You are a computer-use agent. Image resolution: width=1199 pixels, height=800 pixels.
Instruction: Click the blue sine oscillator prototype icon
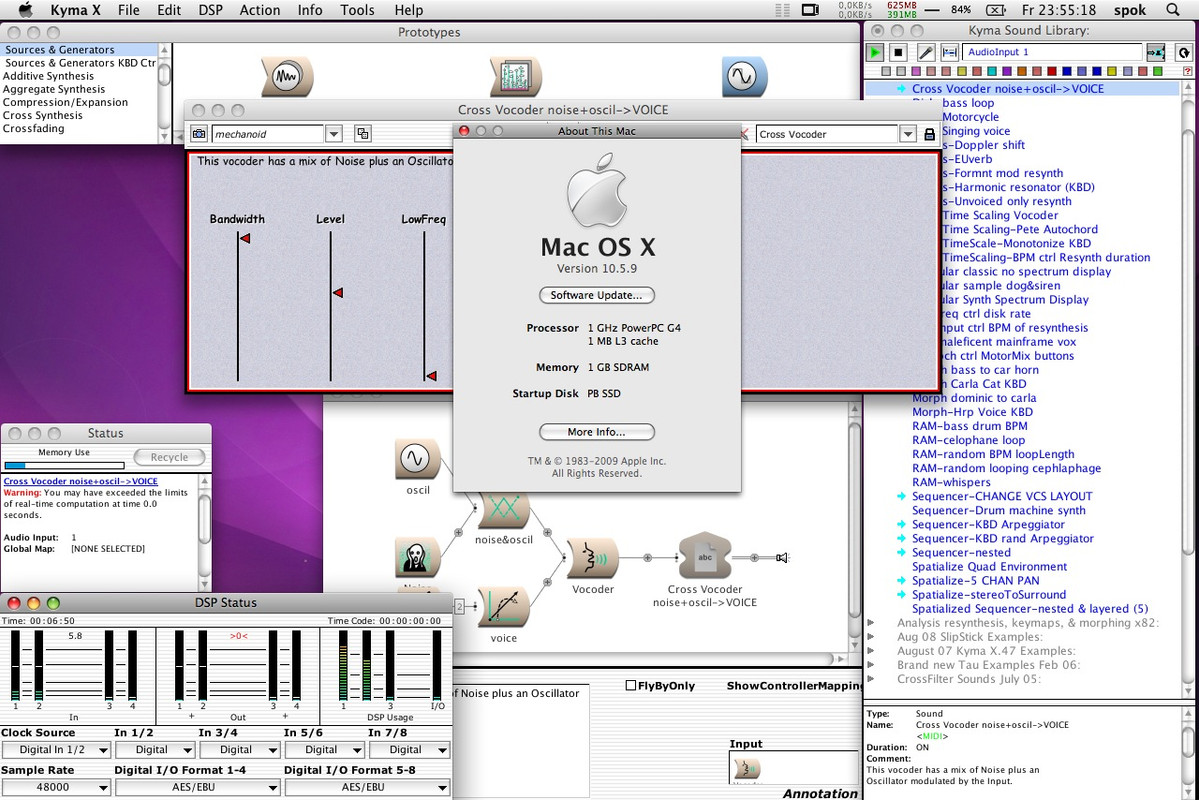(x=743, y=76)
